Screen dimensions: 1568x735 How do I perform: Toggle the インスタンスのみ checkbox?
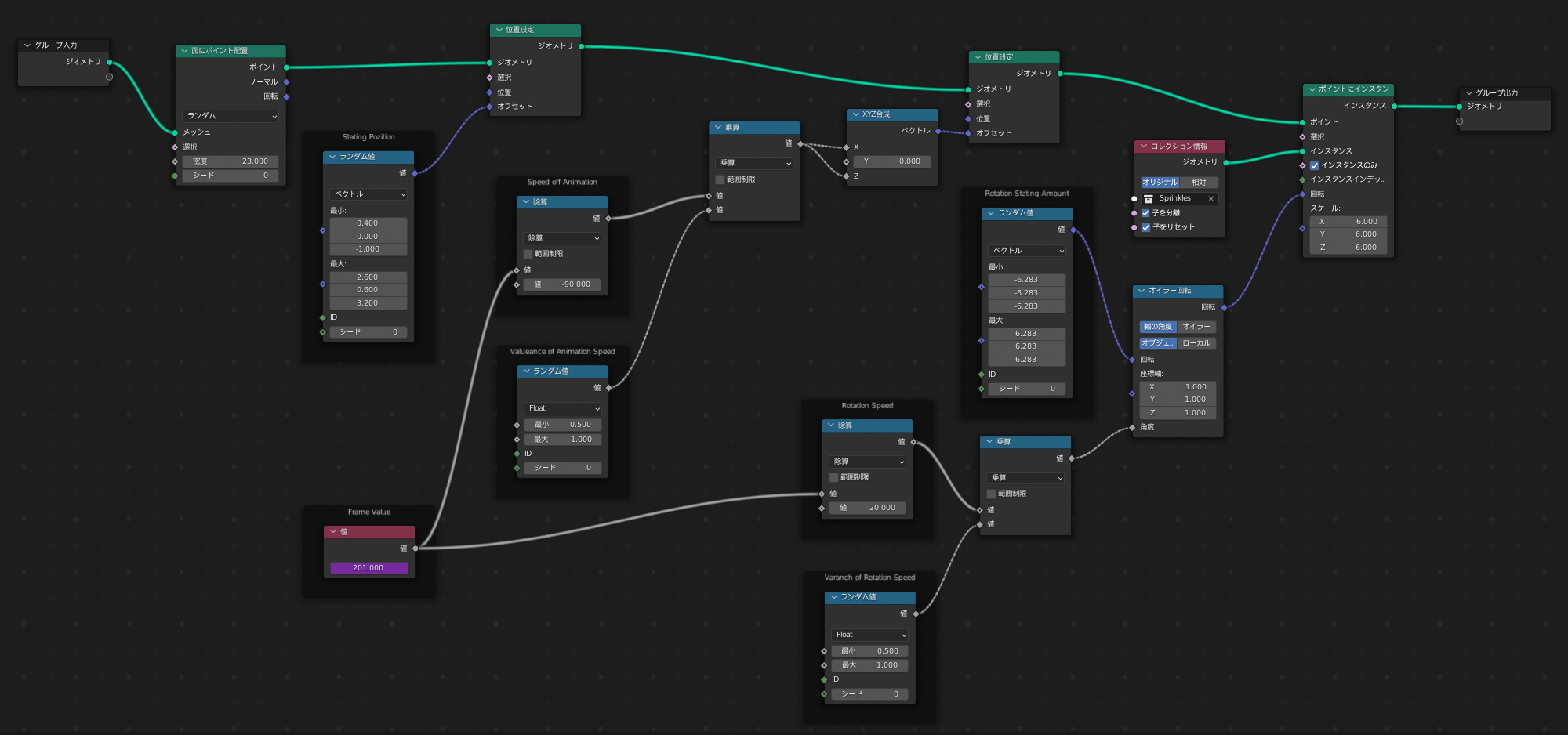1315,165
